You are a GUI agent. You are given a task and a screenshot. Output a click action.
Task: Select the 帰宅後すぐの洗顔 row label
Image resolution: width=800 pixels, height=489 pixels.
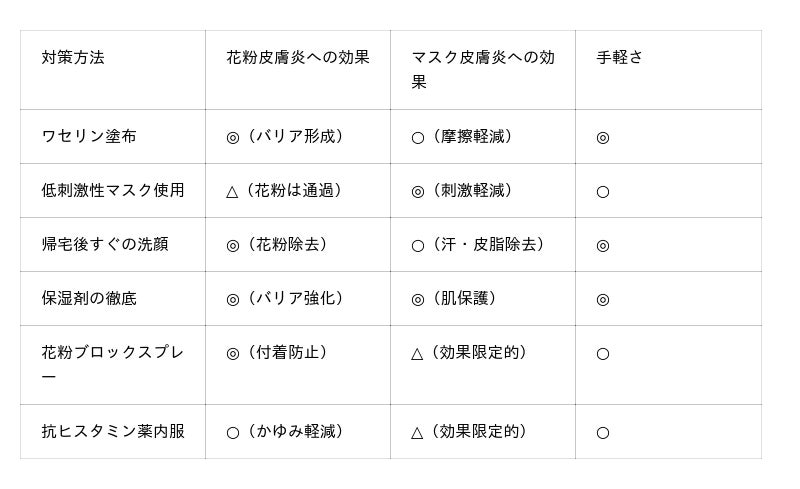[104, 245]
